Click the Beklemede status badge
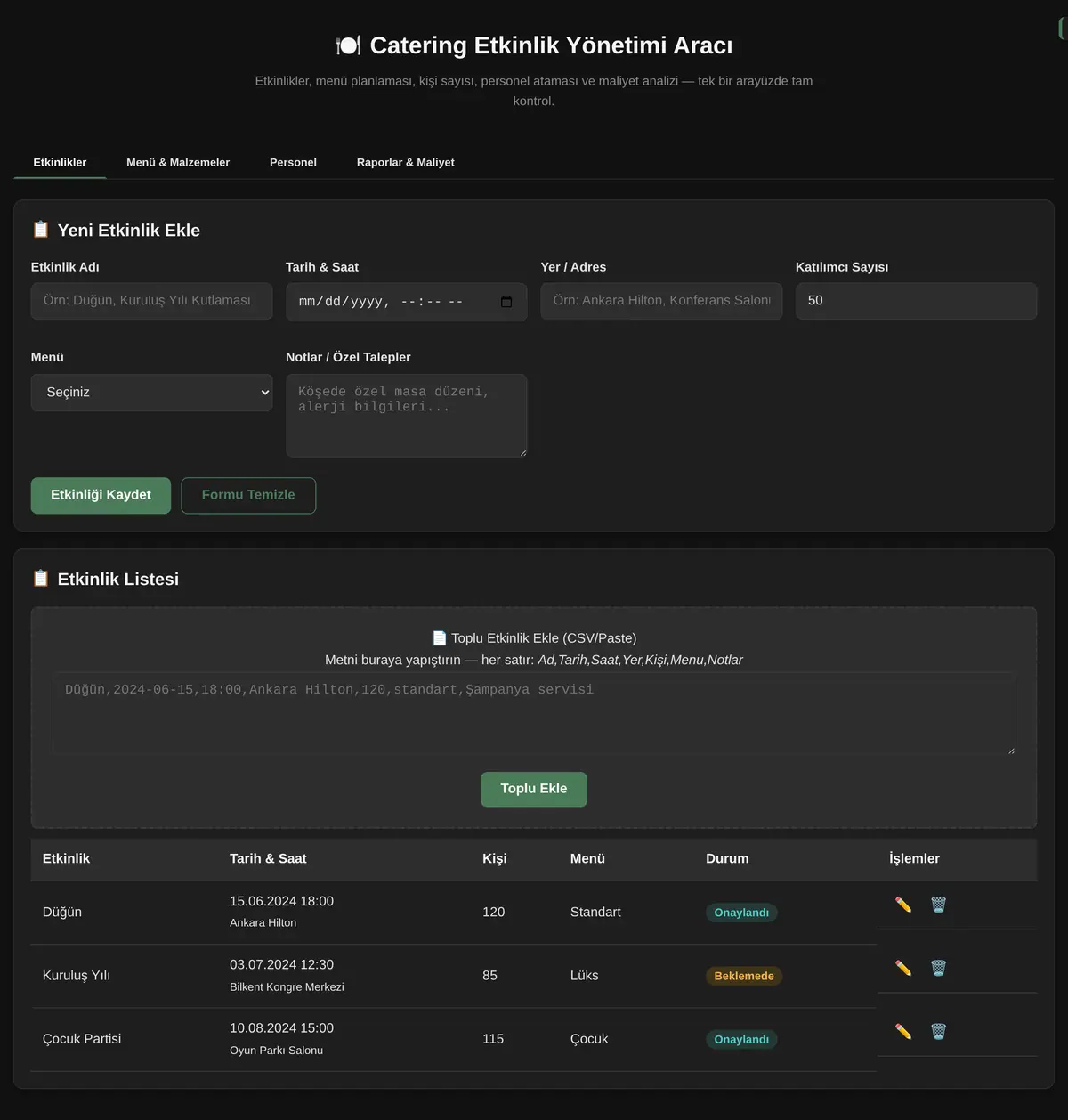 [744, 976]
